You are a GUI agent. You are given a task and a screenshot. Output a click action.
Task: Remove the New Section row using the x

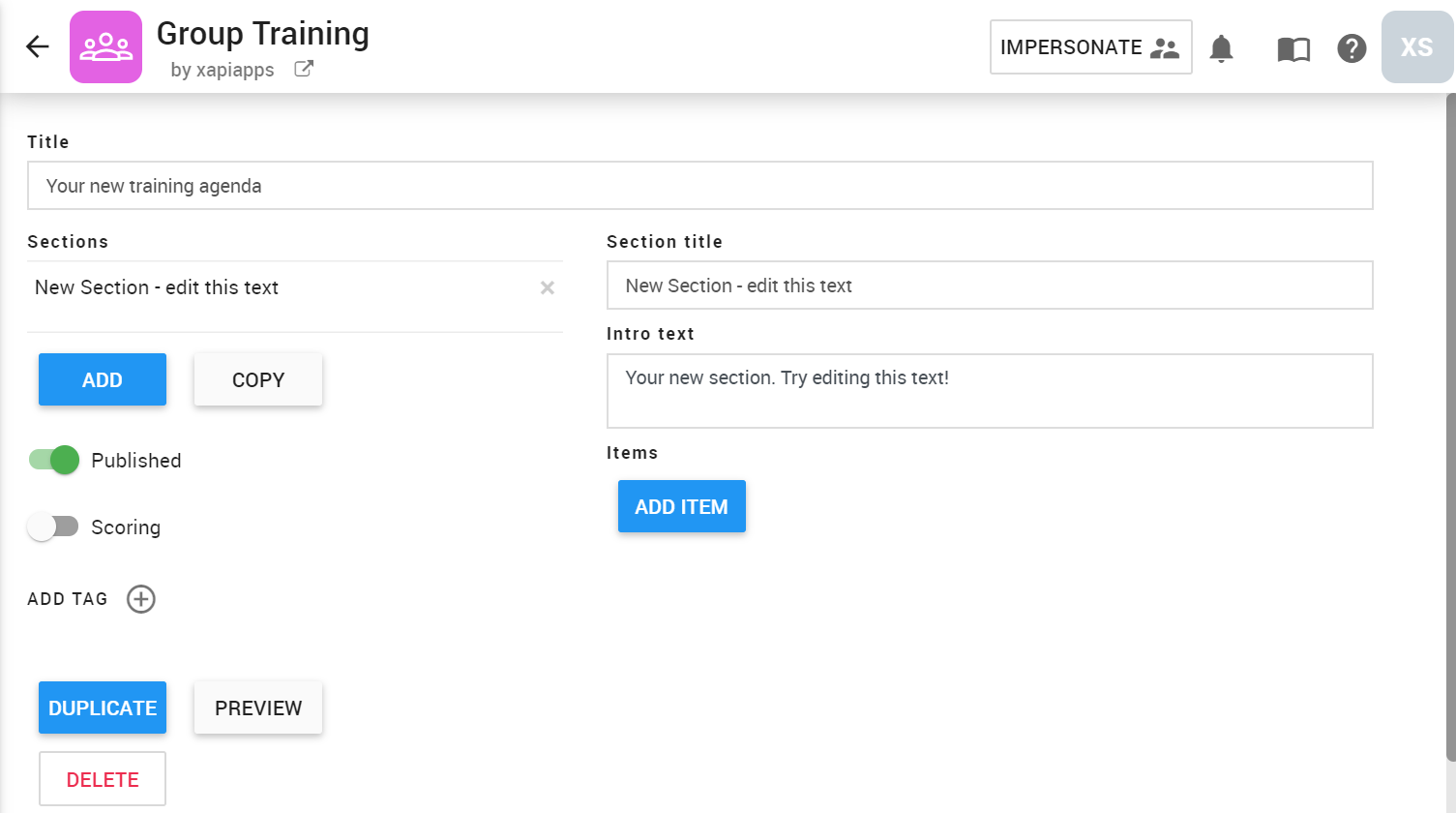pos(548,287)
